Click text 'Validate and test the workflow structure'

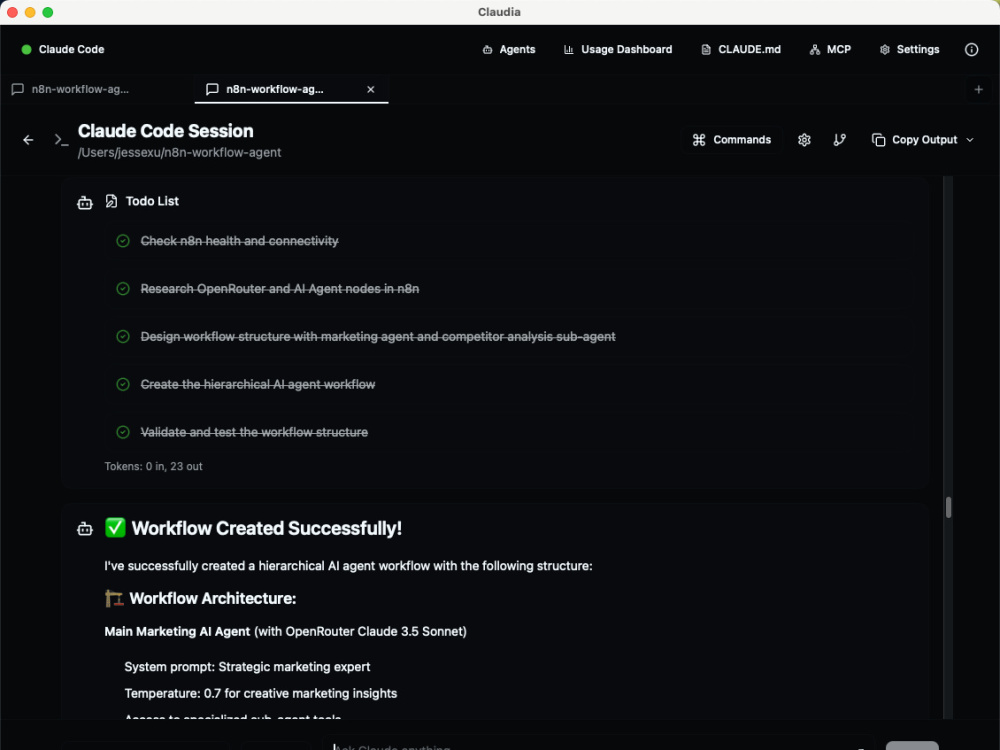pyautogui.click(x=254, y=432)
